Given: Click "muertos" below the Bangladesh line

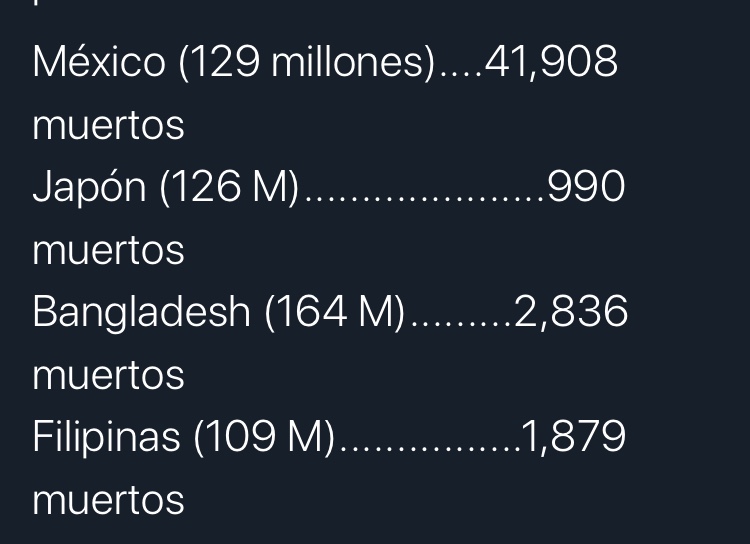Looking at the screenshot, I should [x=108, y=376].
